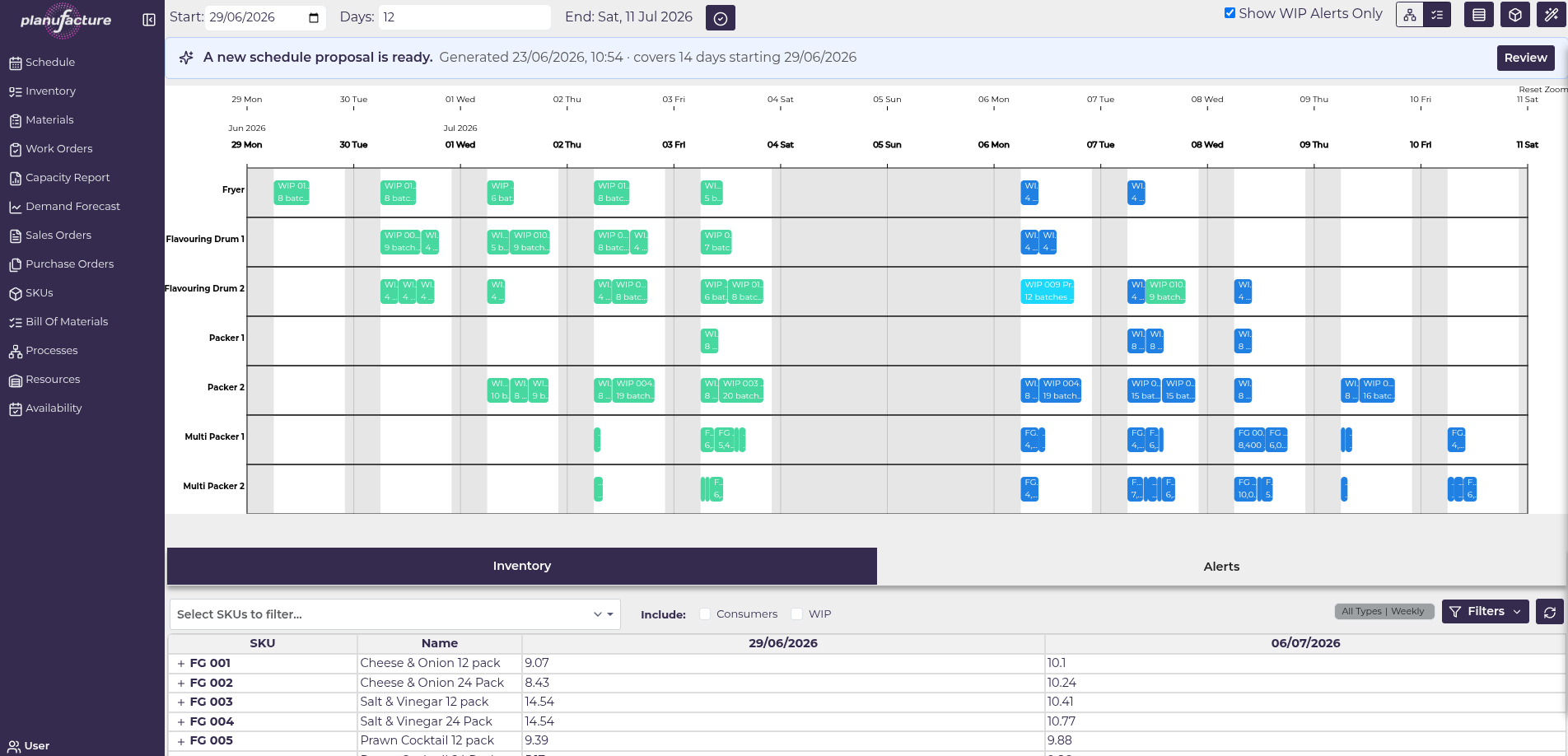Screen dimensions: 1568x756
Task: Open Capacity Report icon in sidebar
Action: point(16,178)
